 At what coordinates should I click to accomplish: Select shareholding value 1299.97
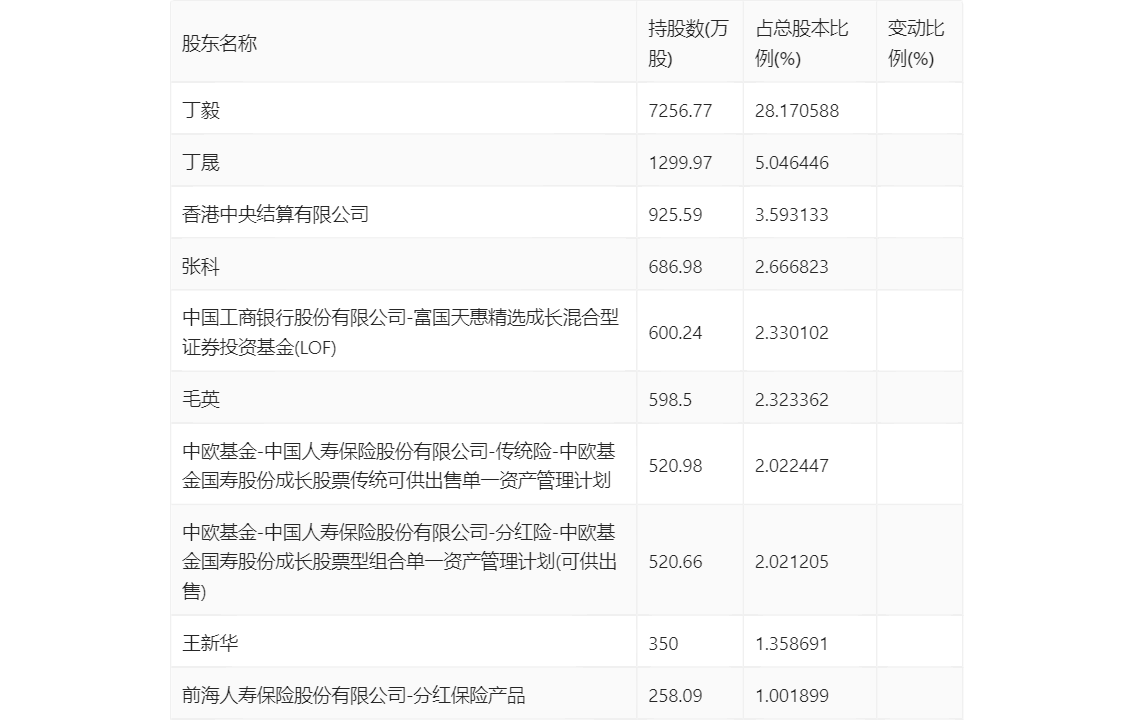(680, 163)
